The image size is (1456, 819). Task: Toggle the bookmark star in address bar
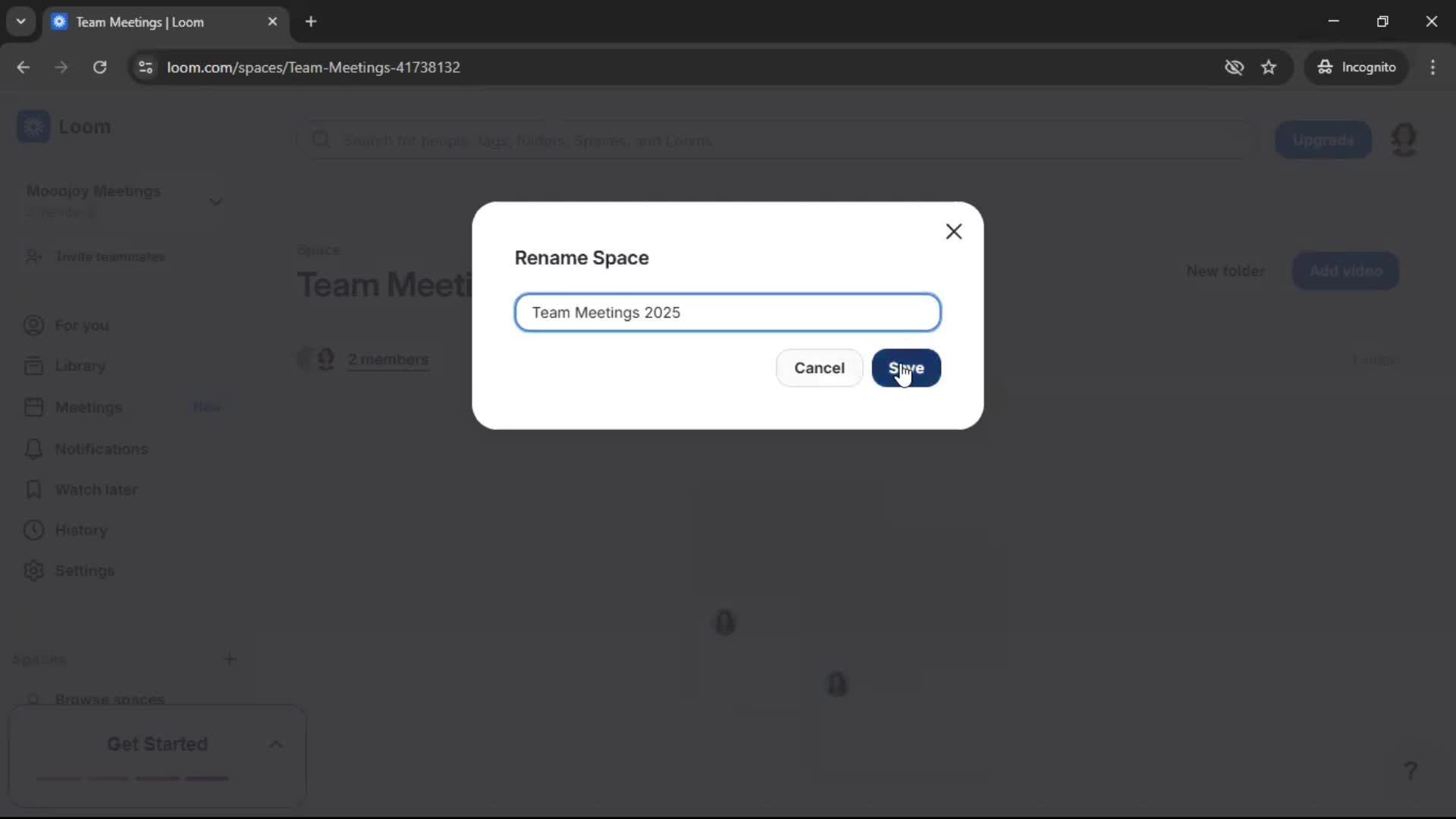(1269, 67)
